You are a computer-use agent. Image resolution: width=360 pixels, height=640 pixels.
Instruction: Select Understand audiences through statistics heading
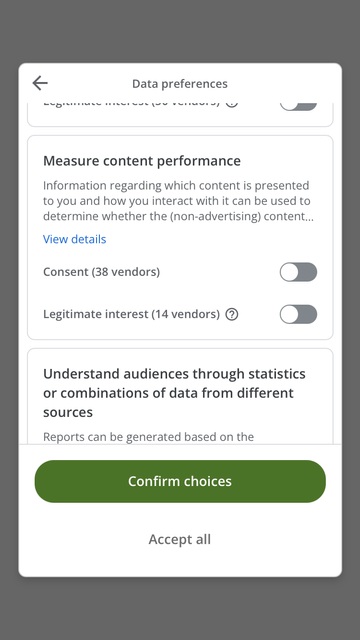coord(174,393)
